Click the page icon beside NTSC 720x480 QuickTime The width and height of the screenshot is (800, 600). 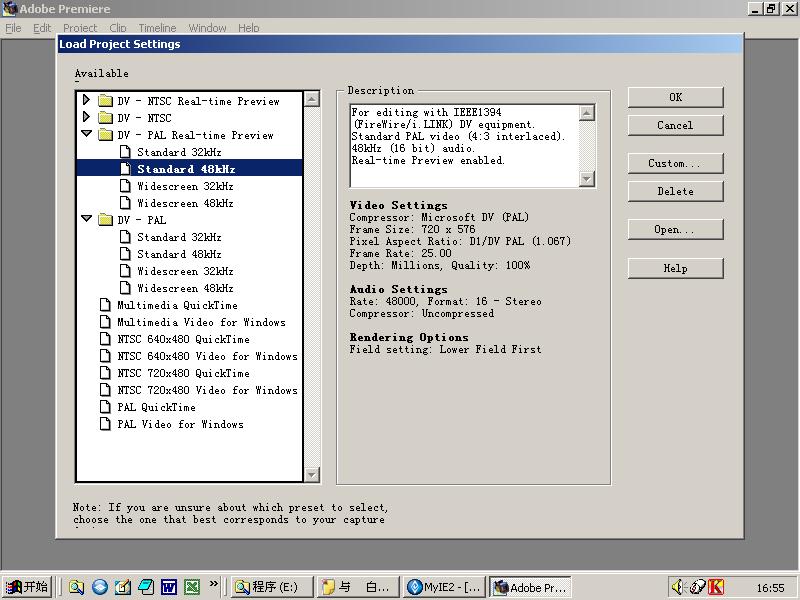(x=105, y=373)
